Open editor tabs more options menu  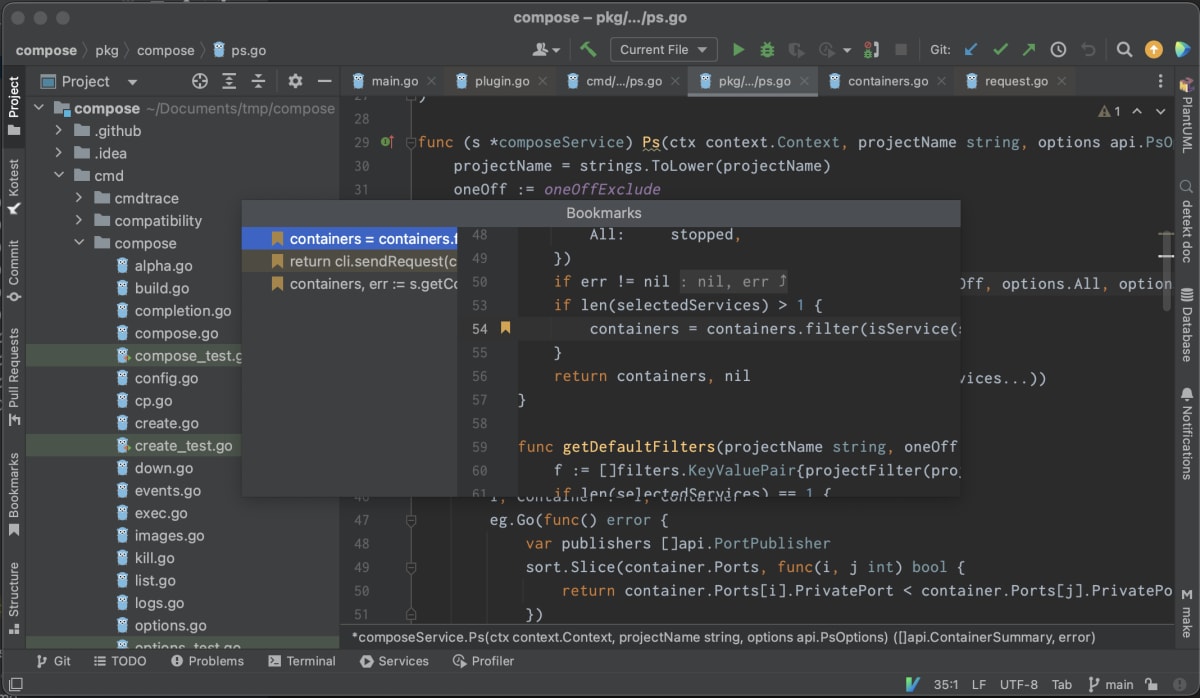pos(1160,81)
